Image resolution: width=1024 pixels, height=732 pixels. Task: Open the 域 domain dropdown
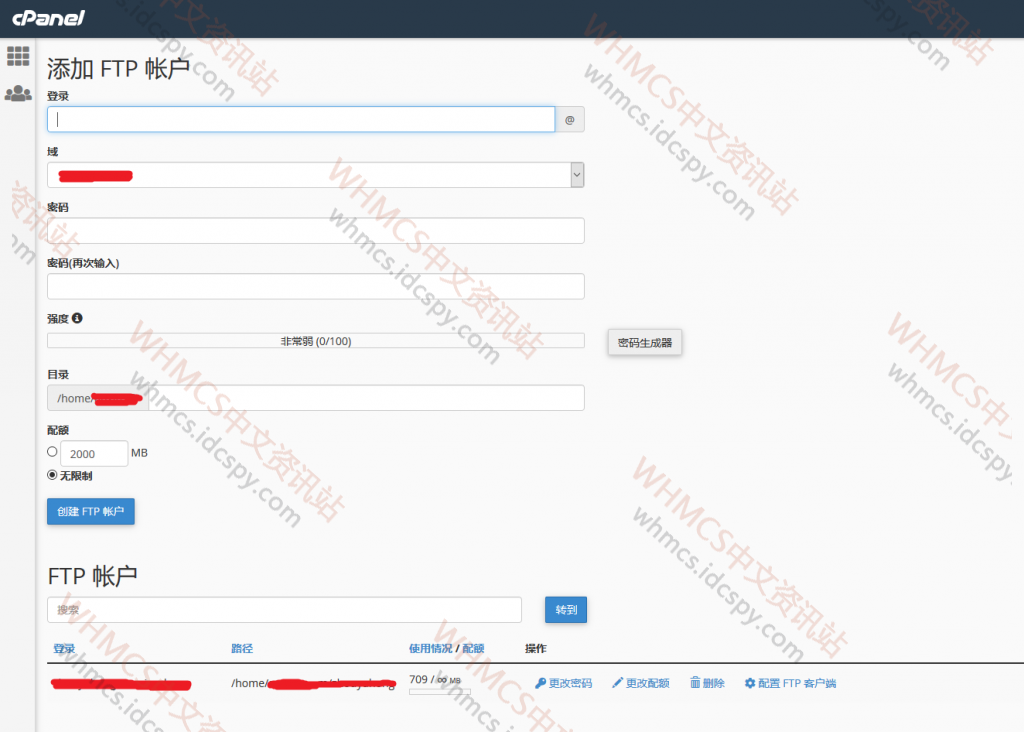pyautogui.click(x=315, y=175)
